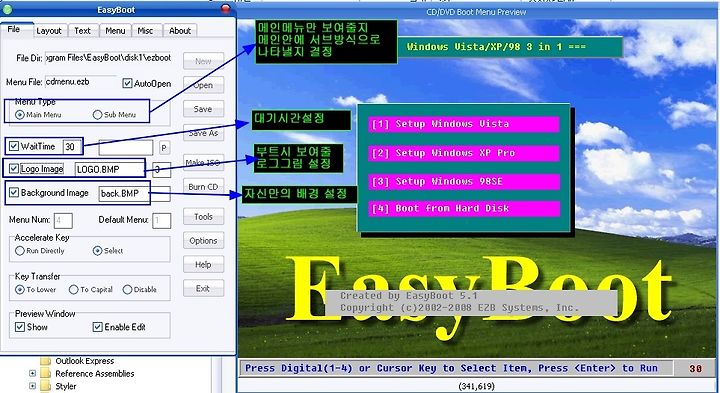Select the Sub Menu radio button
Image resolution: width=720 pixels, height=393 pixels.
pyautogui.click(x=97, y=114)
